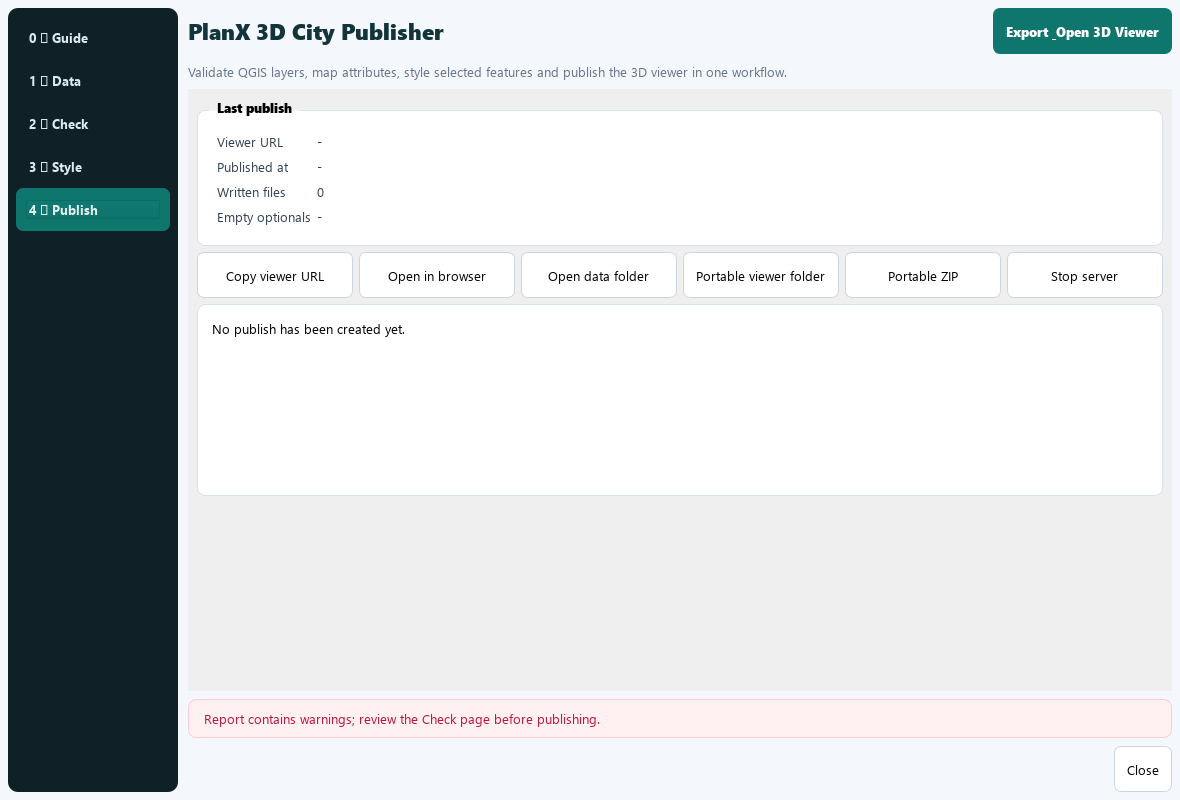Click the Portable ZIP button

(x=923, y=276)
